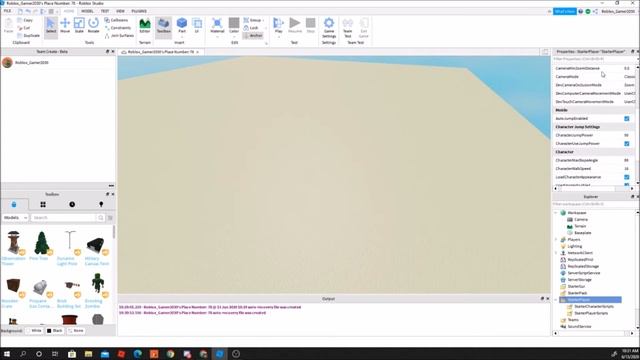Open the UI insert tool

tap(197, 26)
